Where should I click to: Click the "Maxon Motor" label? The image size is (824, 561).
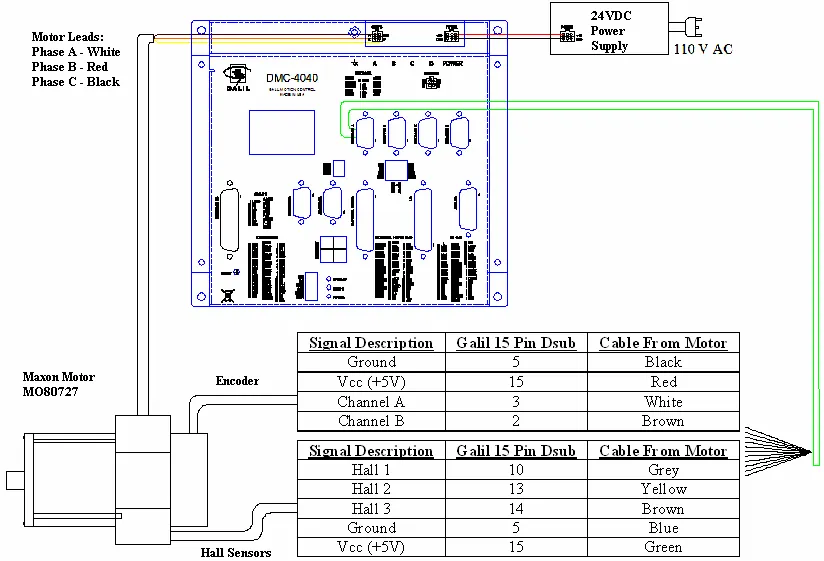coord(59,377)
